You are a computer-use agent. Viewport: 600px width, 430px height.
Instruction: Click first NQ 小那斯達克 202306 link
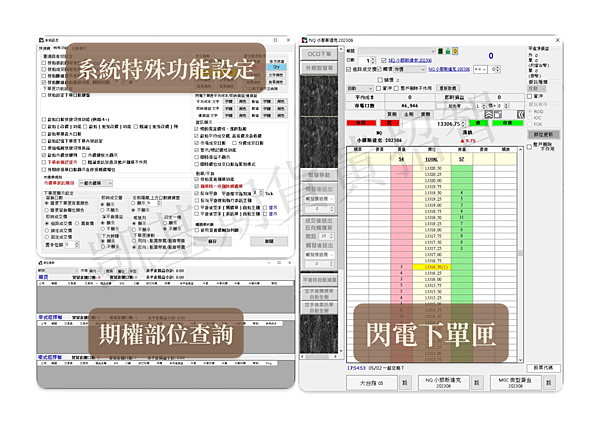[x=410, y=60]
